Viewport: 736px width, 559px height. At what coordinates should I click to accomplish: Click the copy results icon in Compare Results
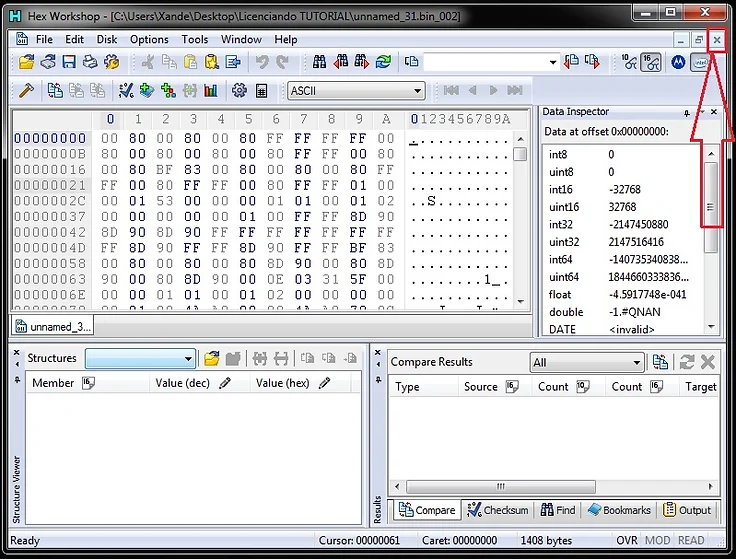pyautogui.click(x=660, y=362)
